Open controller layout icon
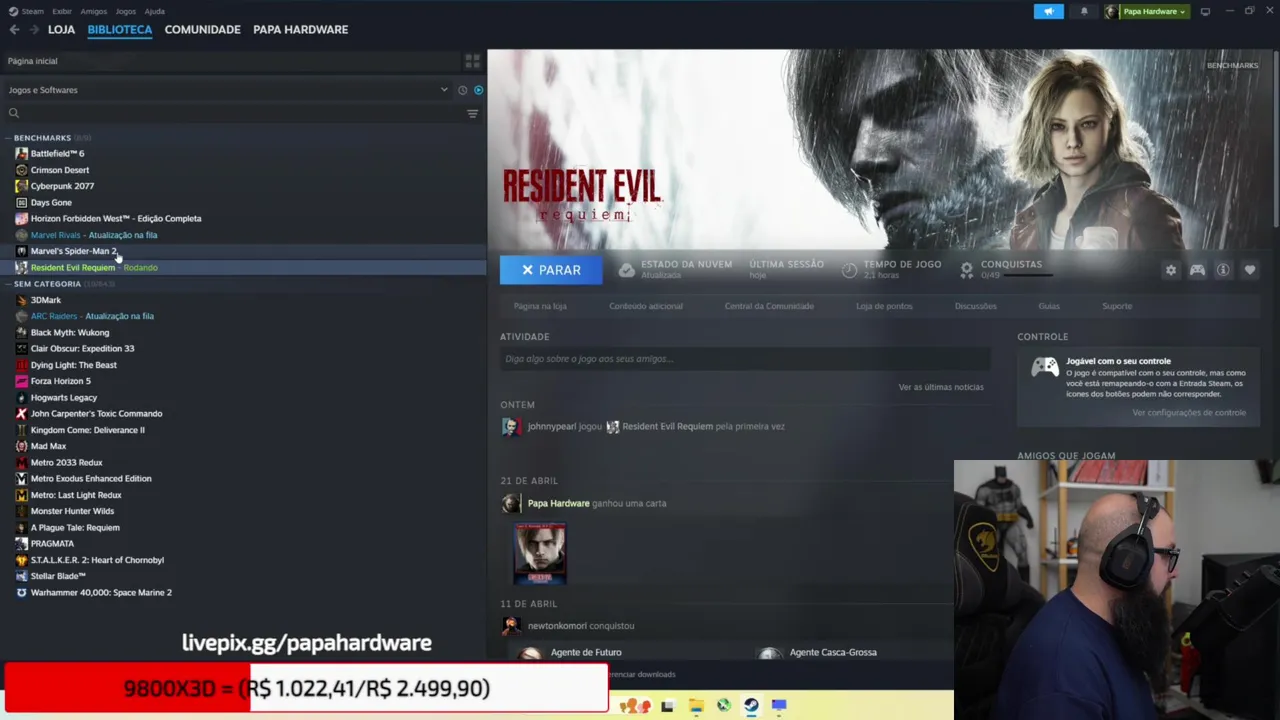This screenshot has height=720, width=1280. (1197, 270)
